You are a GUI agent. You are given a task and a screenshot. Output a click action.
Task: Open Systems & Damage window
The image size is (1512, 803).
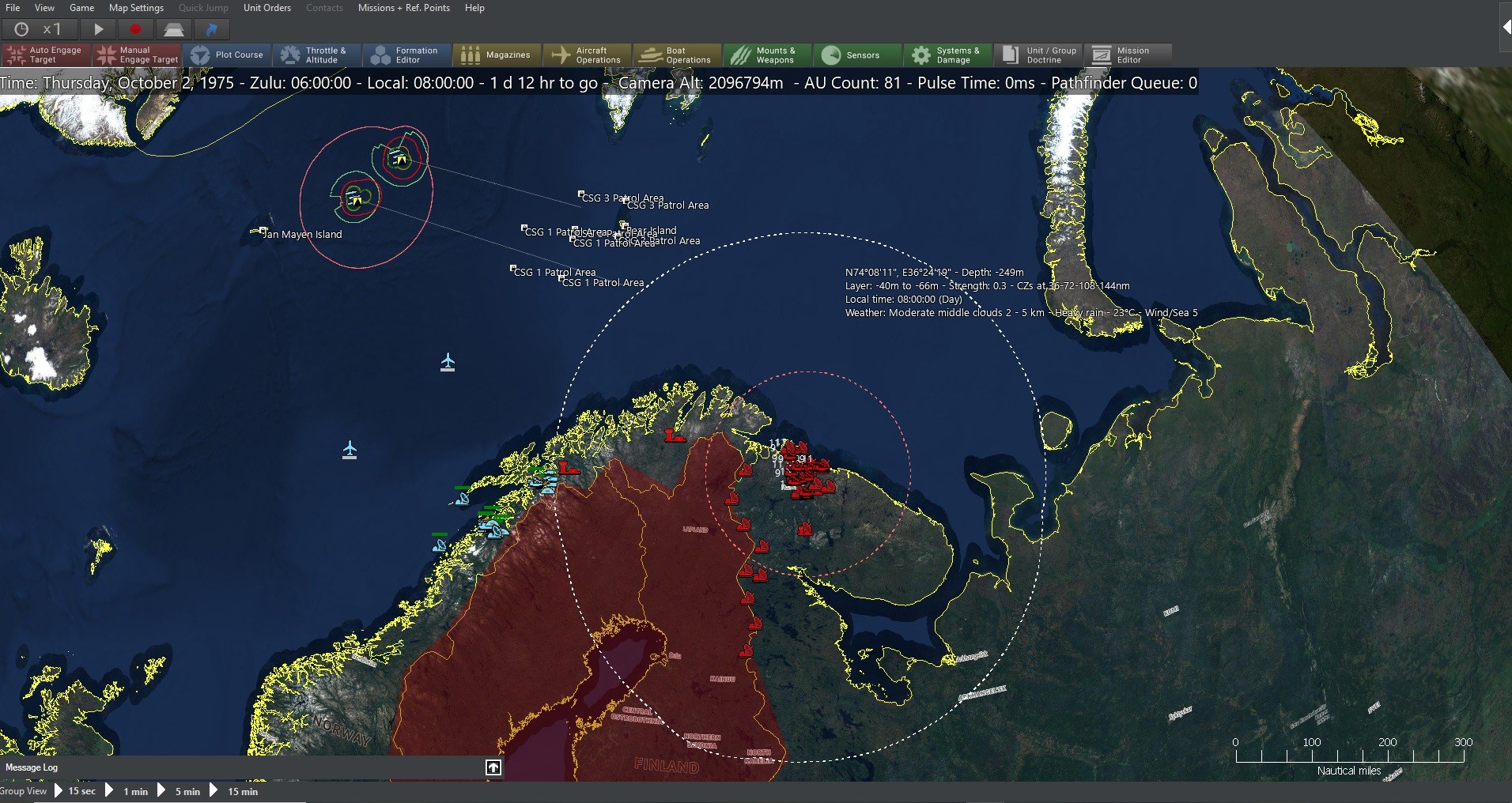[947, 55]
